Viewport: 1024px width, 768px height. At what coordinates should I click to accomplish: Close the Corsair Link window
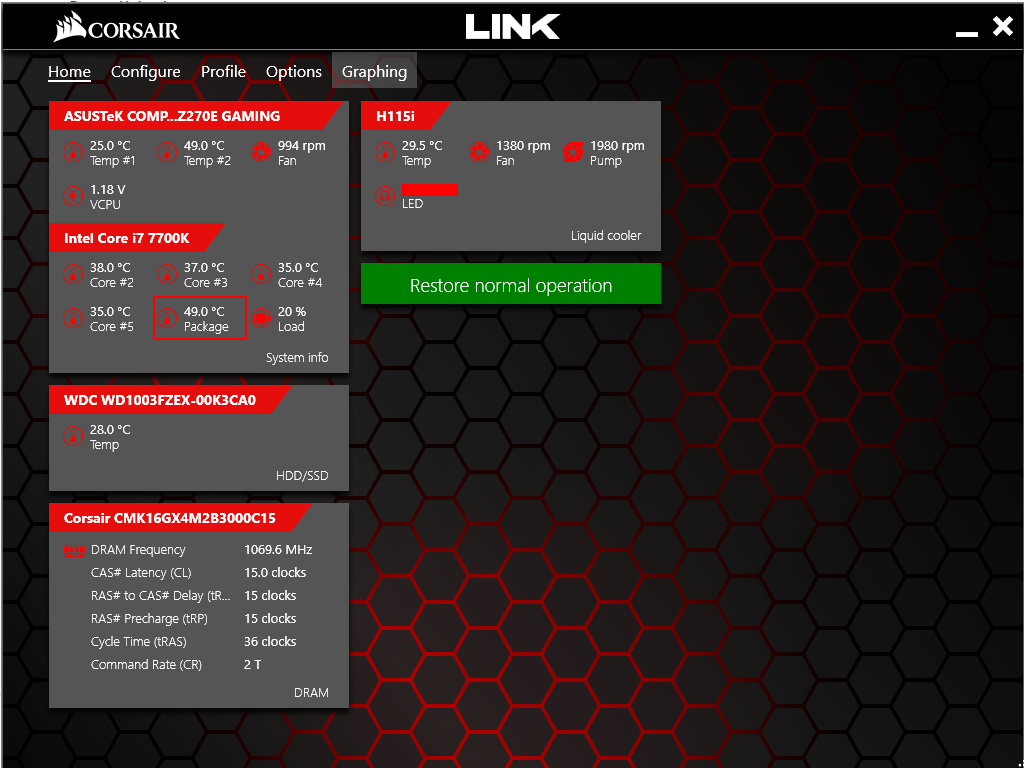(x=1003, y=26)
